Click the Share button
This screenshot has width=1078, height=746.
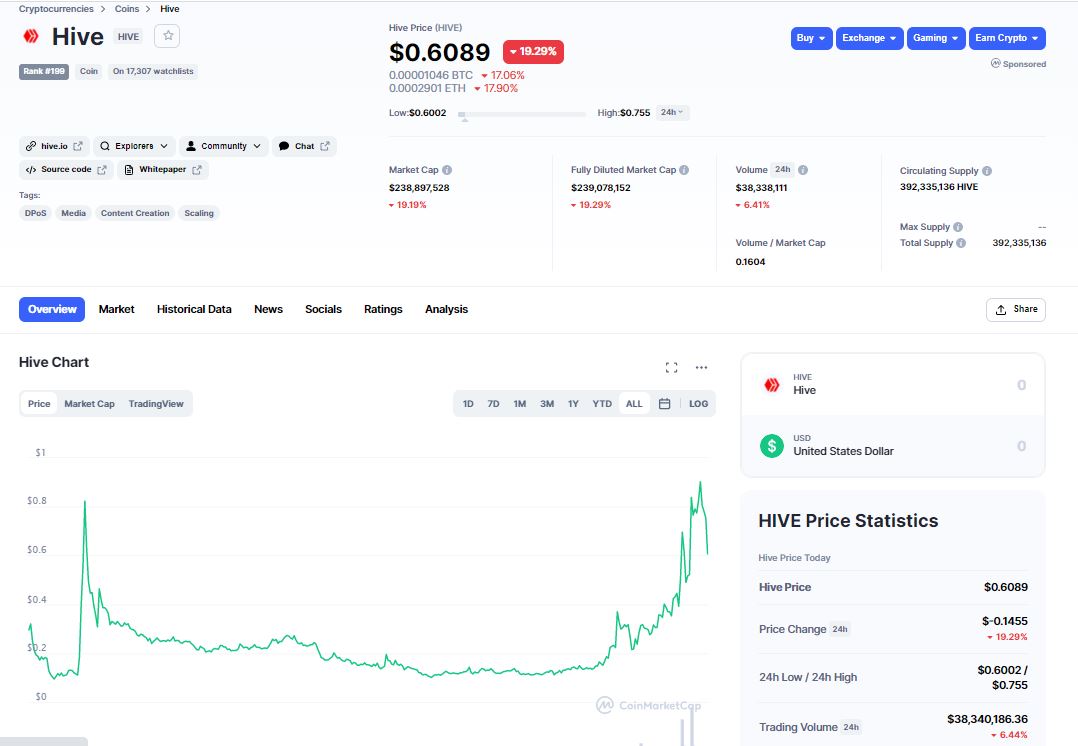[x=1016, y=309]
